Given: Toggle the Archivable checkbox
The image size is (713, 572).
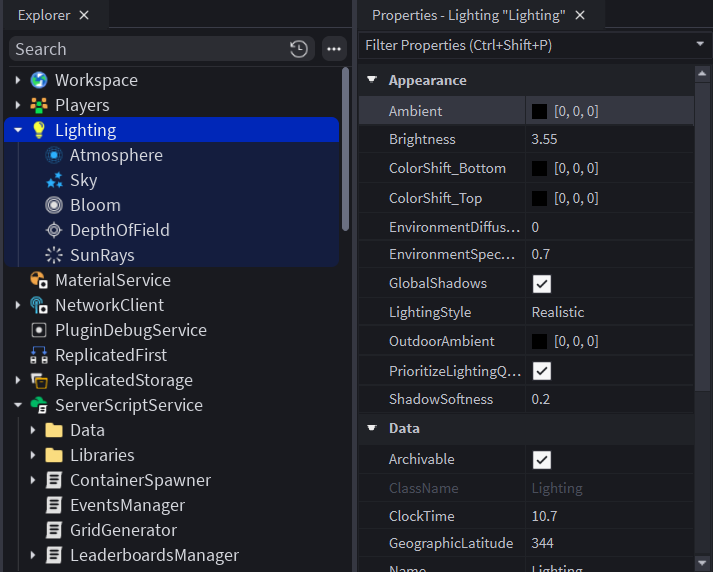Looking at the screenshot, I should [542, 460].
